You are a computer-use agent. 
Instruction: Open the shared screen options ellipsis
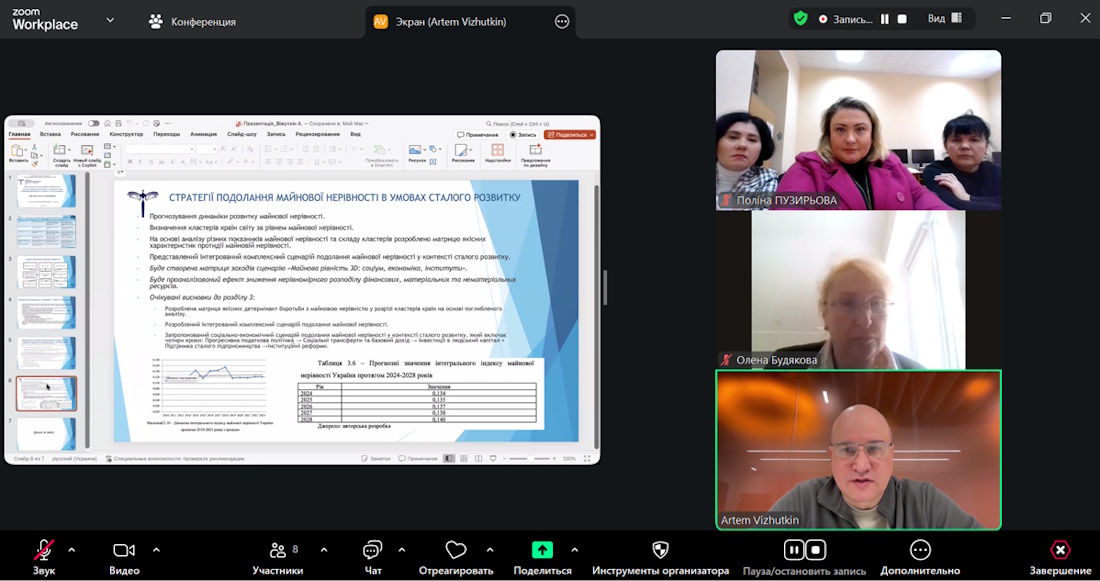click(x=562, y=21)
